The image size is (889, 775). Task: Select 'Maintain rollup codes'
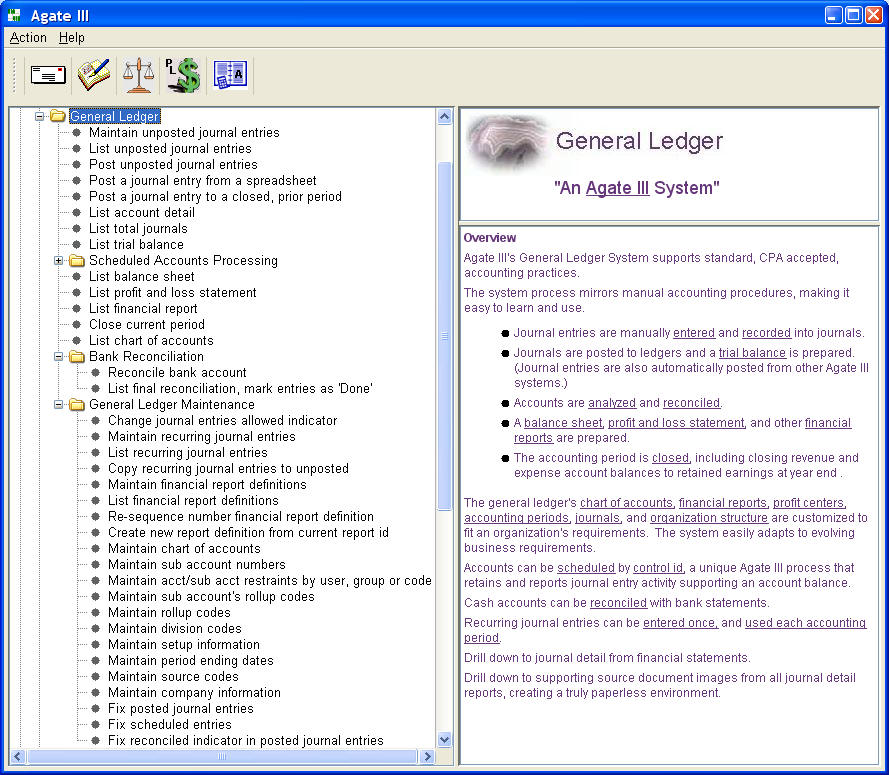point(169,613)
